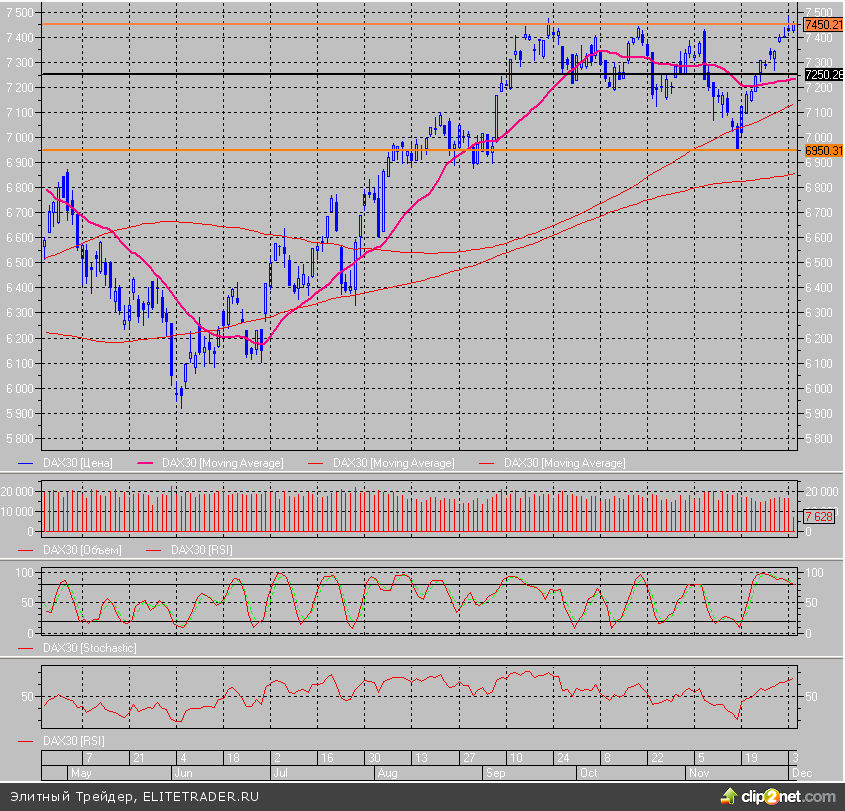This screenshot has height=811, width=845.
Task: Select the Aug month on the timeline
Action: 387,774
